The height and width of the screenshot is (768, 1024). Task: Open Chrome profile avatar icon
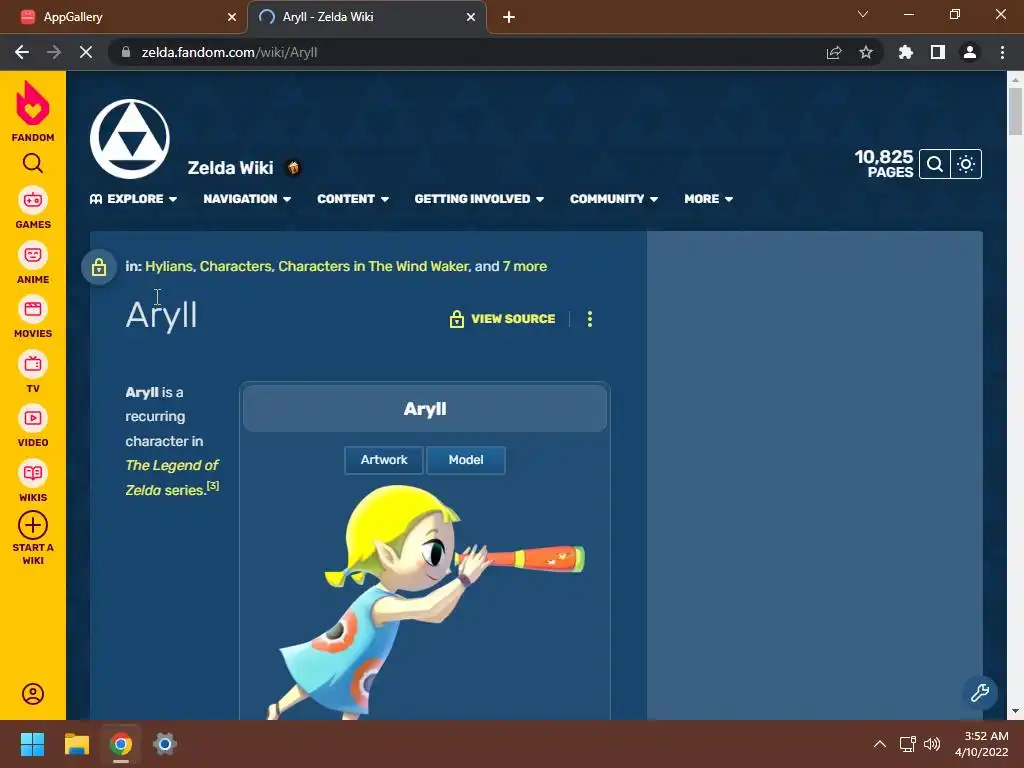point(969,52)
